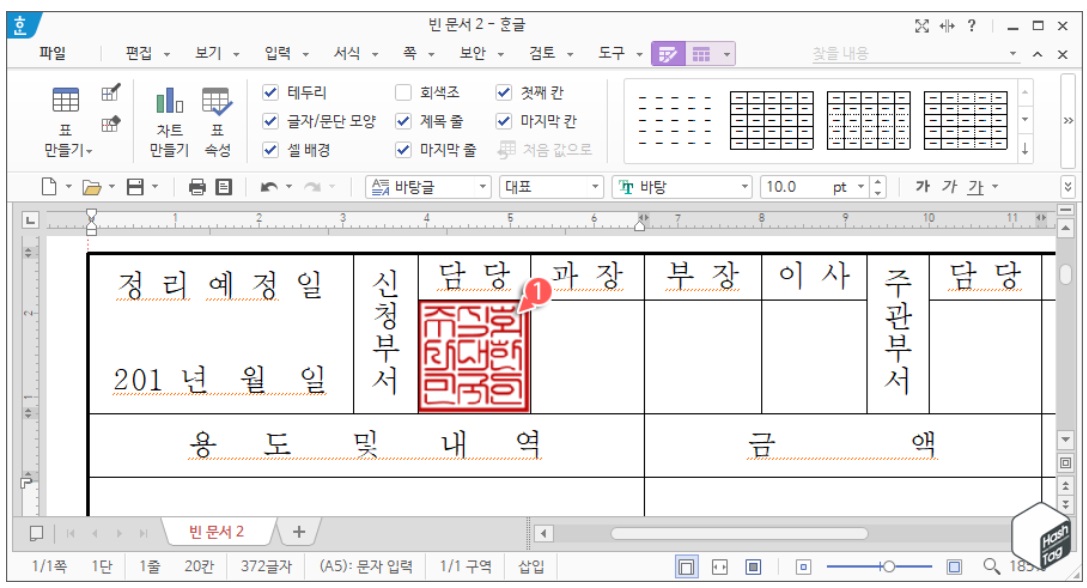Open the 검토 menu
The width and height of the screenshot is (1087, 588).
click(x=542, y=53)
